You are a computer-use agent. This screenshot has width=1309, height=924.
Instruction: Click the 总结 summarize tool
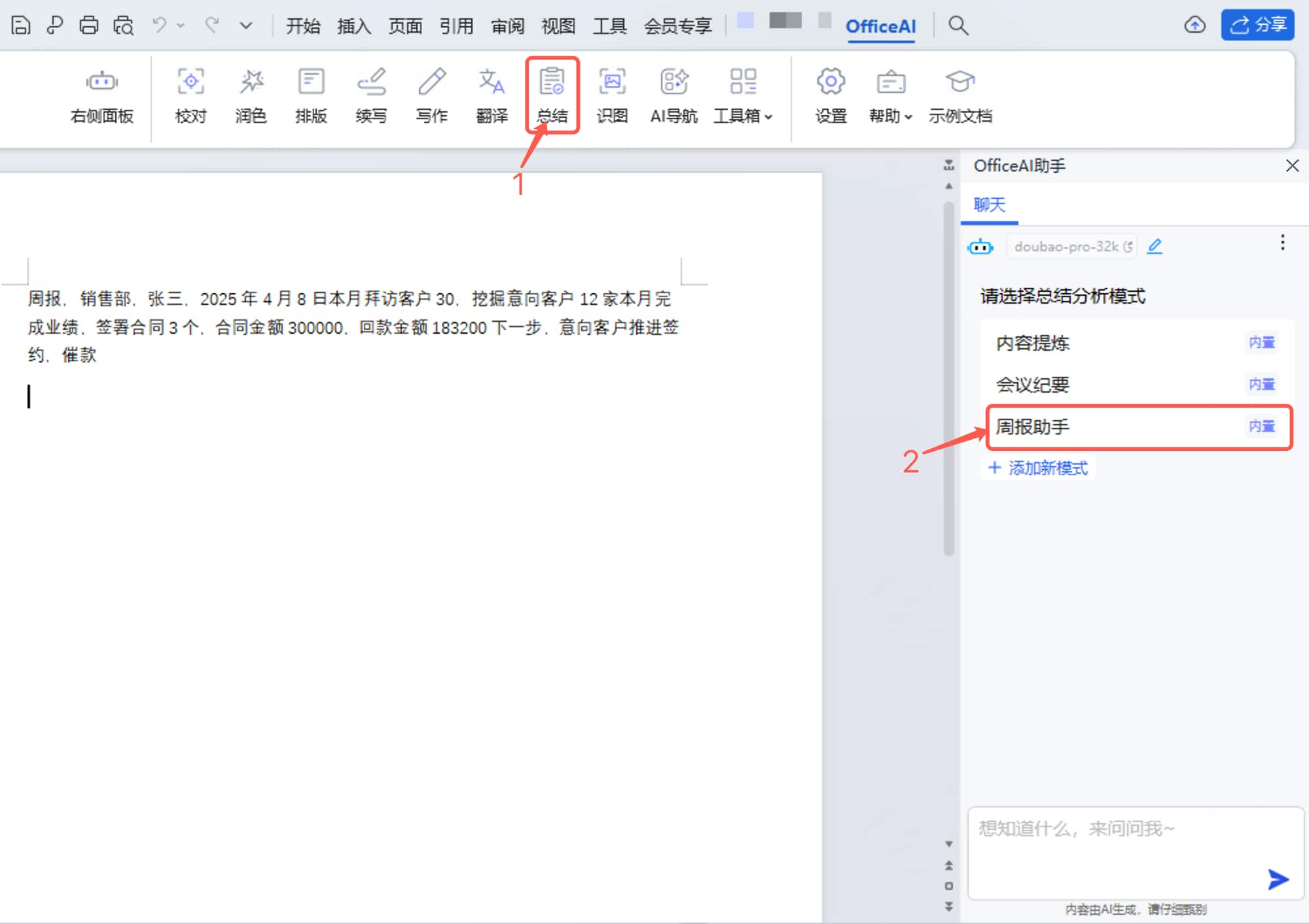click(552, 97)
